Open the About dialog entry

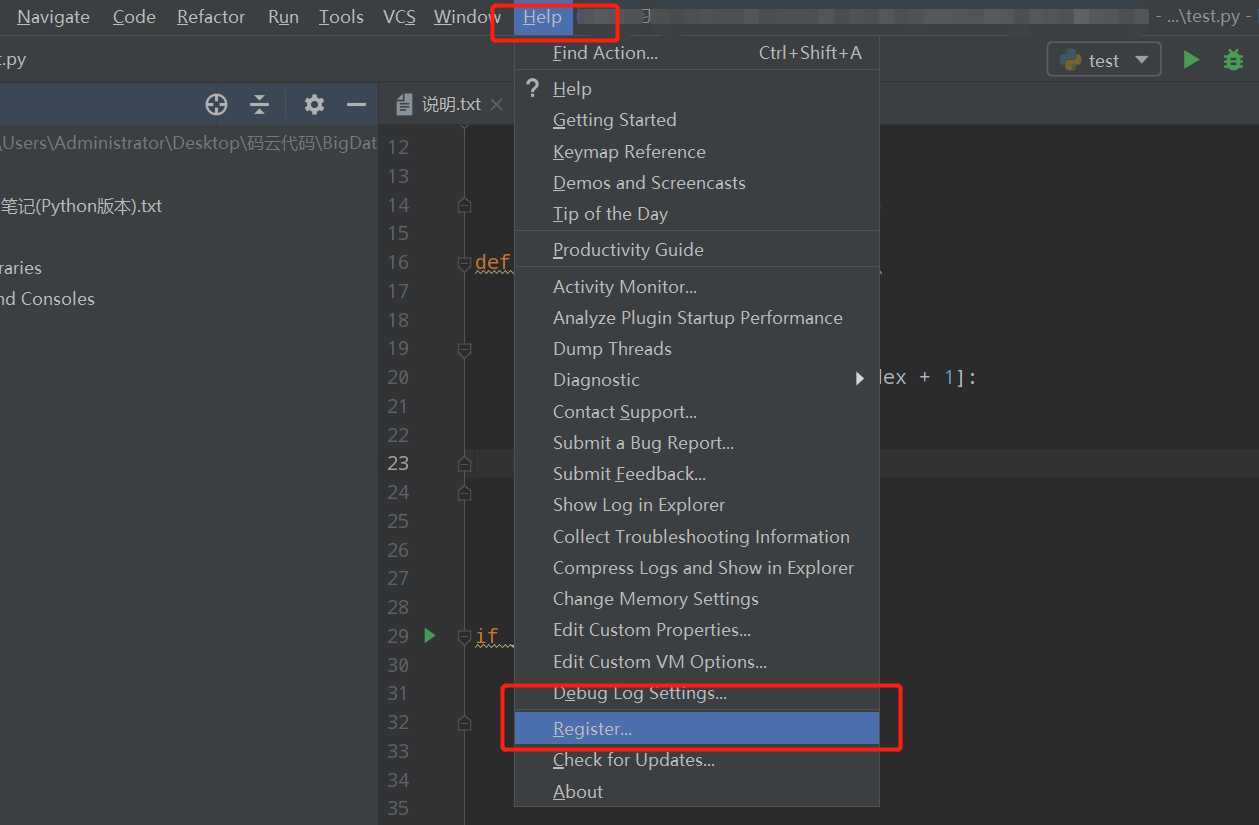tap(697, 792)
